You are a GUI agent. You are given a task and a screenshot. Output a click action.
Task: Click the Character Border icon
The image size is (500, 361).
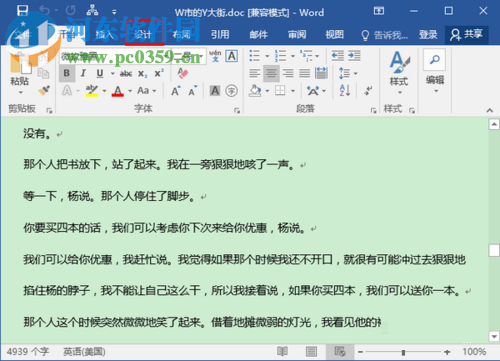click(232, 56)
